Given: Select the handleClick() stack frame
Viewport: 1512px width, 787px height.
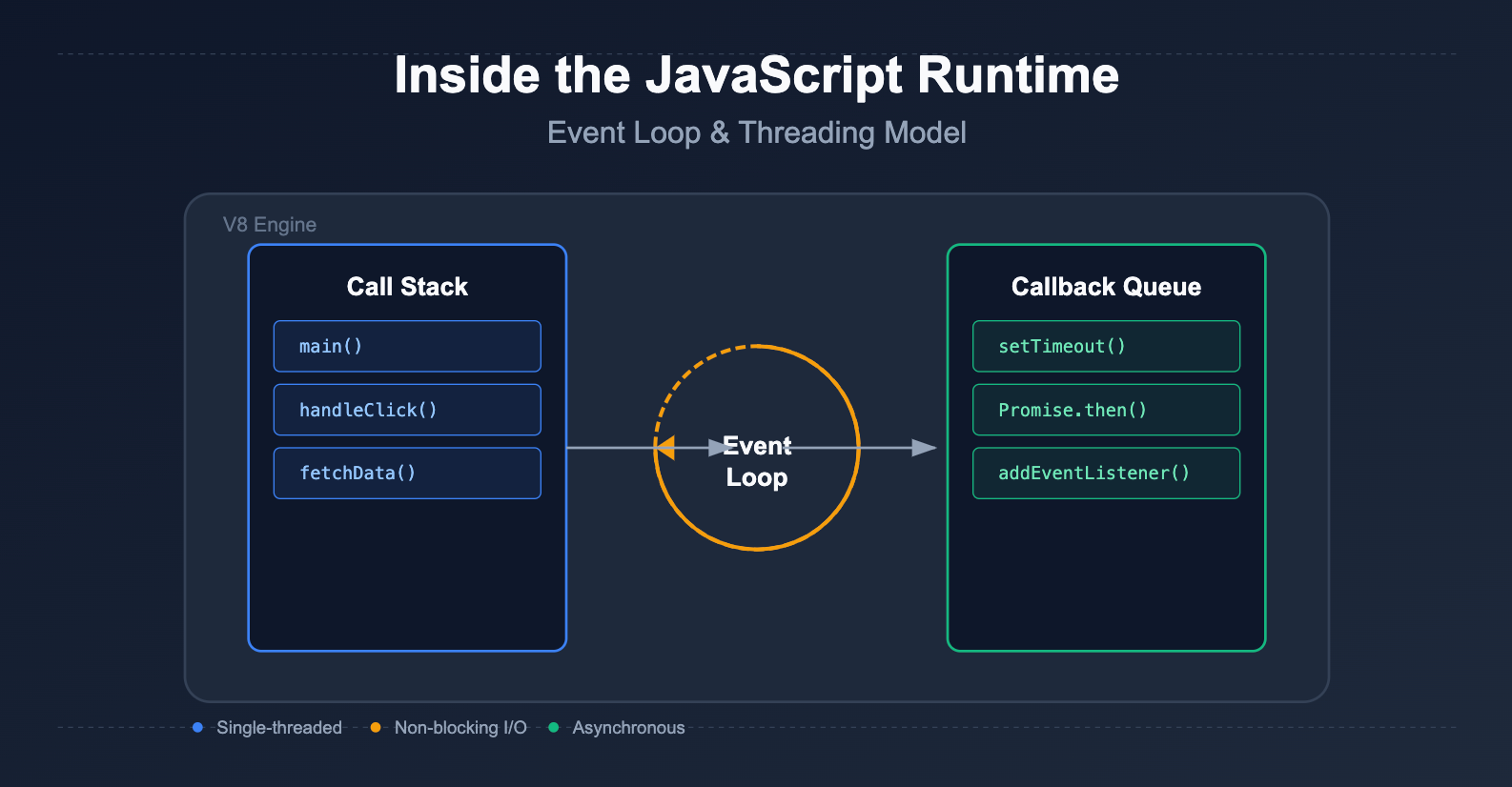Looking at the screenshot, I should tap(407, 410).
